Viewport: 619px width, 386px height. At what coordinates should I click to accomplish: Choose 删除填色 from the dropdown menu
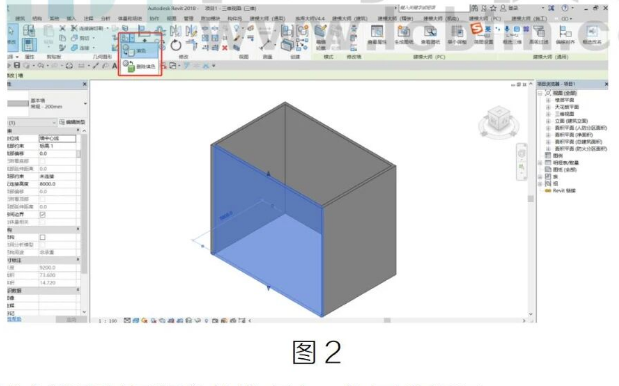tap(139, 66)
